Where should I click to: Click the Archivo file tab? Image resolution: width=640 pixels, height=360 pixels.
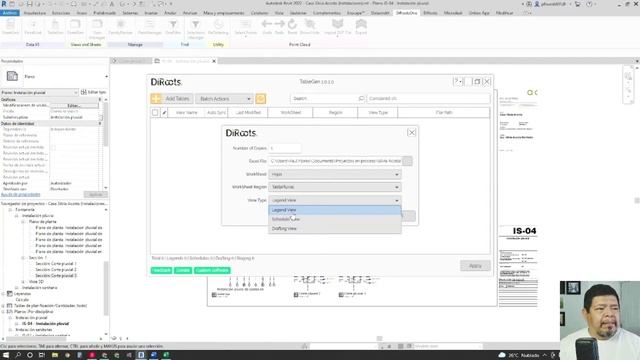pyautogui.click(x=9, y=13)
